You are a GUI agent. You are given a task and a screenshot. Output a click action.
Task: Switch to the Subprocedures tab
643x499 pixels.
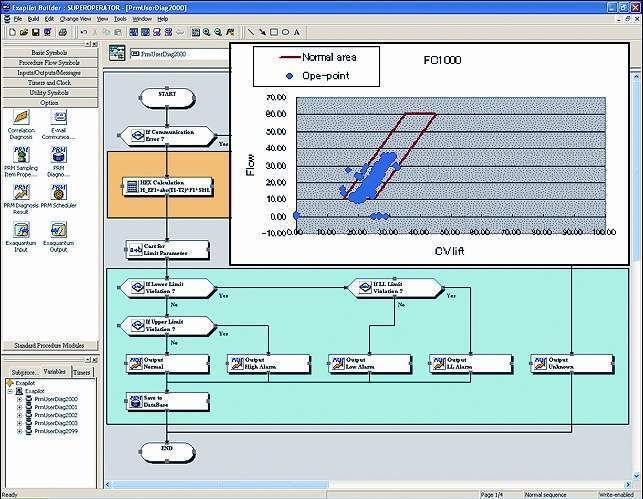(23, 372)
